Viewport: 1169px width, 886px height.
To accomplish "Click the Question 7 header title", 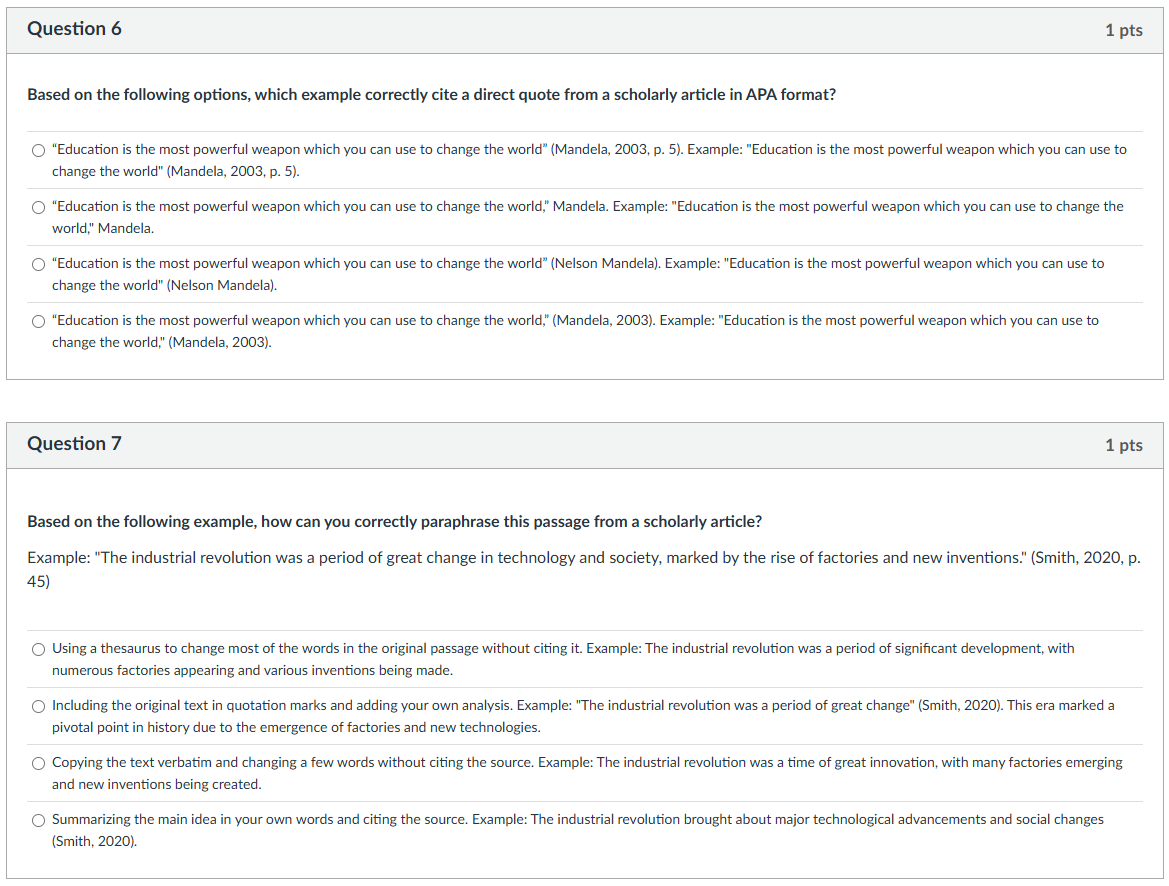I will point(75,444).
